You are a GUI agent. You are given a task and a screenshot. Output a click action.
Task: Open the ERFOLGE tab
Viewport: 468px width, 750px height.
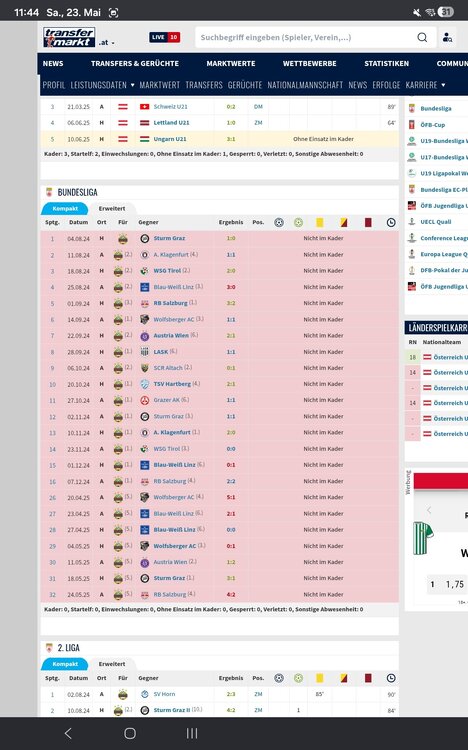tap(386, 85)
